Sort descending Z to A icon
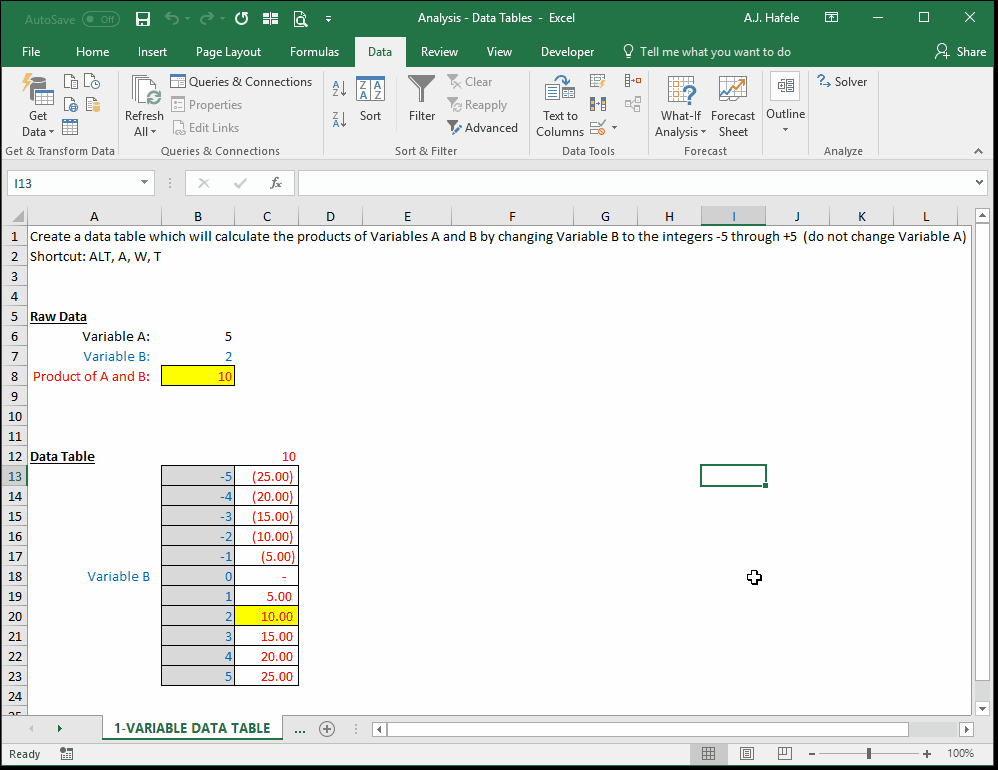 point(339,118)
